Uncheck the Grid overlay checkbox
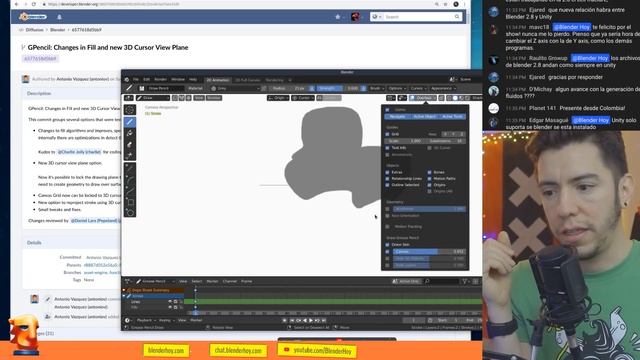This screenshot has height=360, width=640. coord(387,134)
